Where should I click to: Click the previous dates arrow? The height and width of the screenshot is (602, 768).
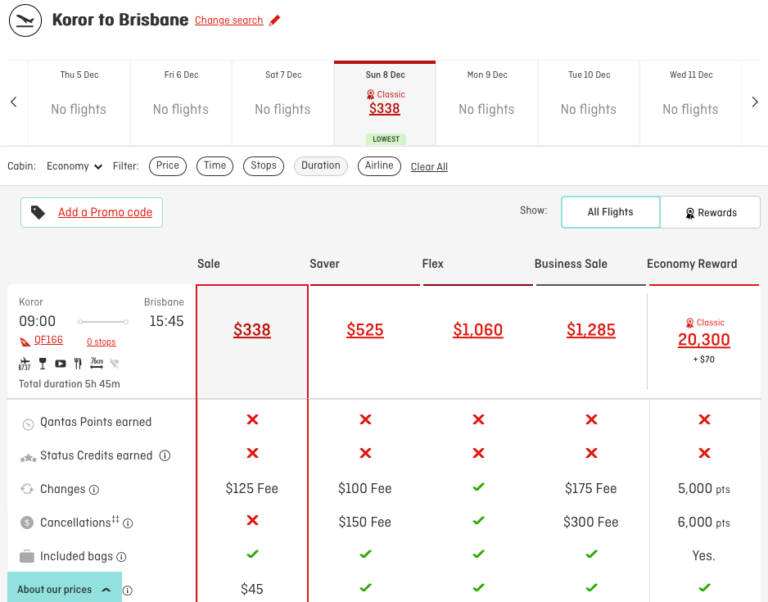coord(14,102)
